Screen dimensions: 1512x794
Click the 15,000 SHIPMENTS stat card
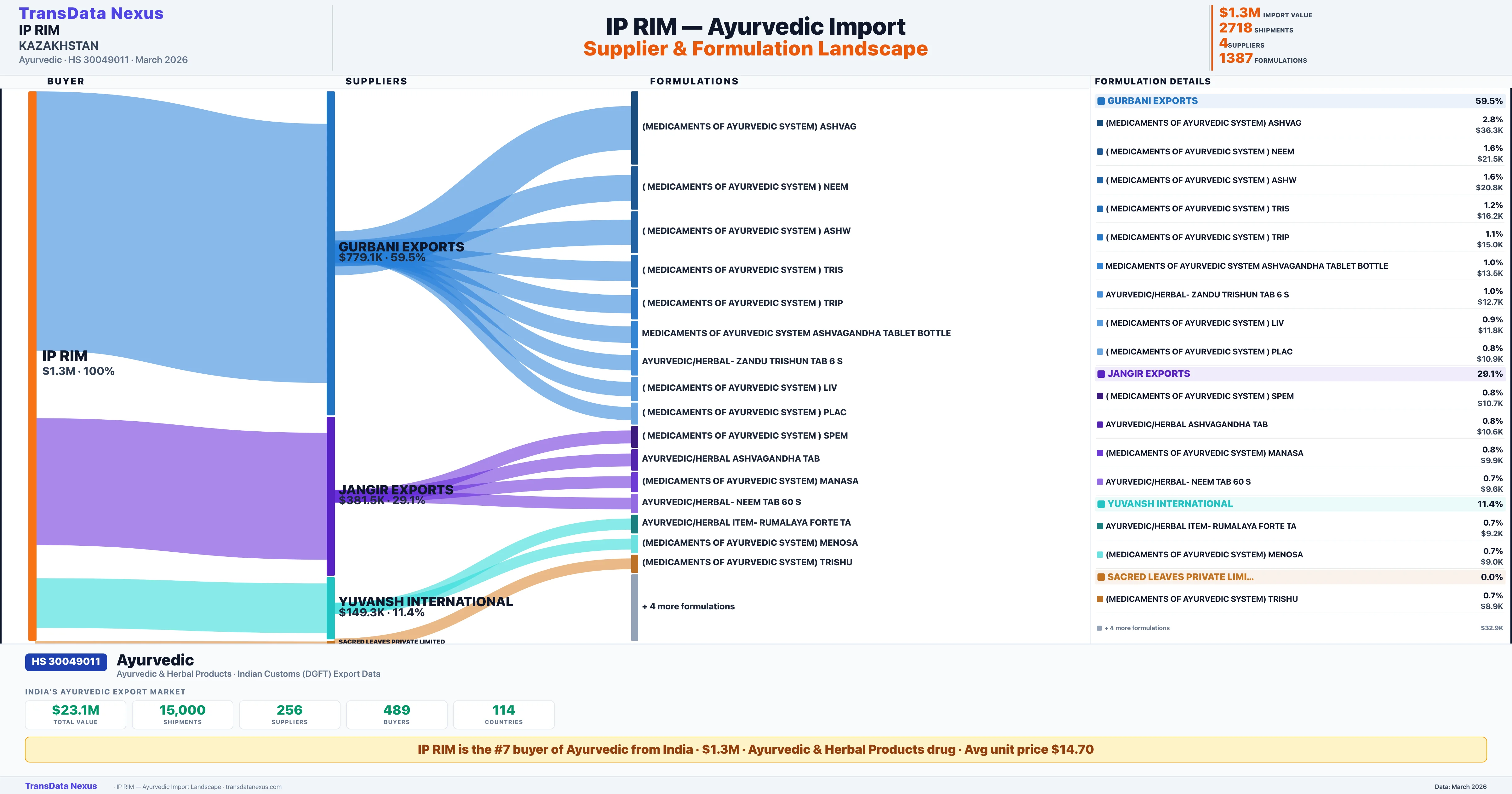point(182,714)
